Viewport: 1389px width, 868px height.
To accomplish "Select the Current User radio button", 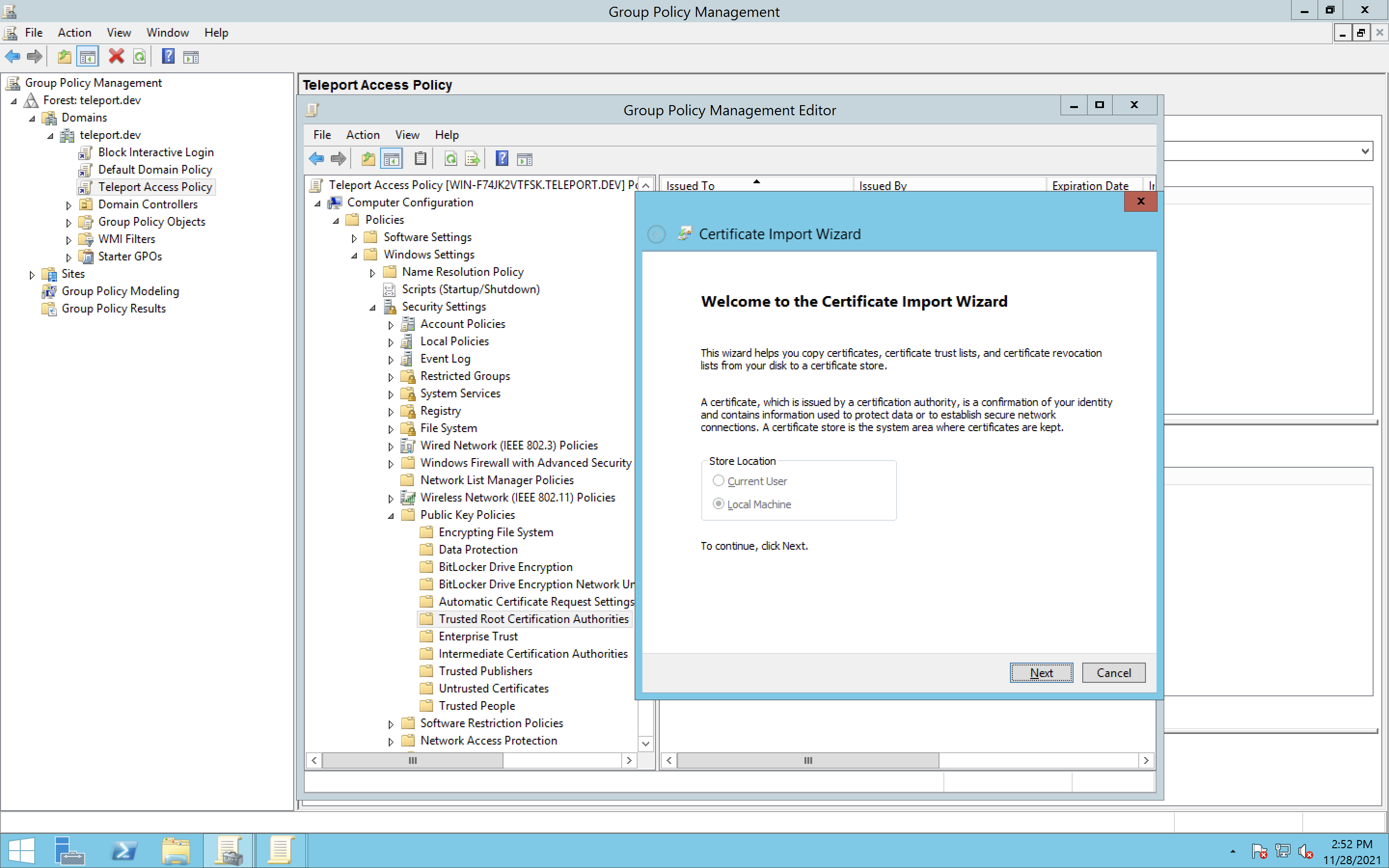I will pos(718,480).
